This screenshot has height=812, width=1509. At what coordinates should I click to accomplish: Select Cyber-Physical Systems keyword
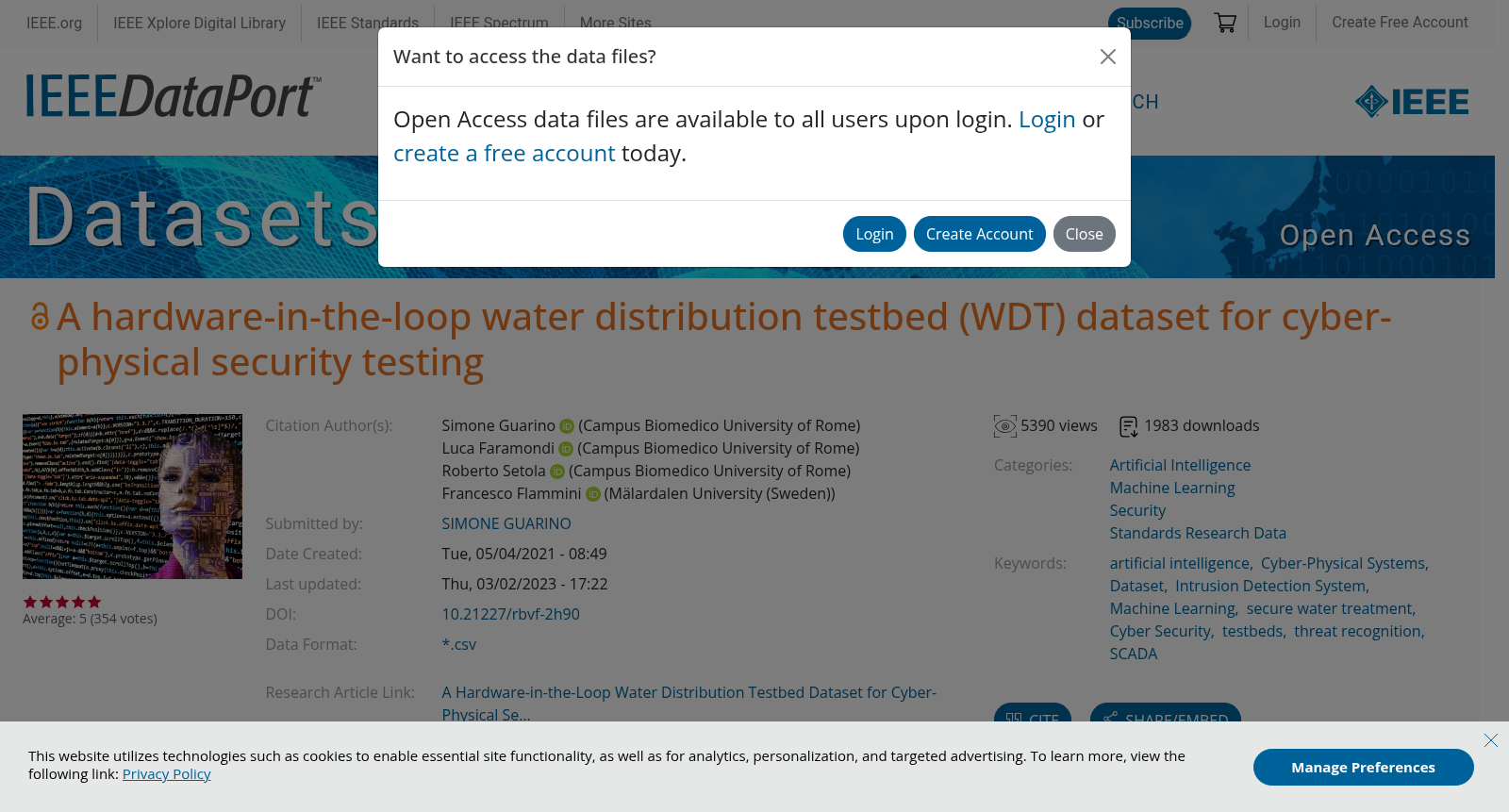tap(1343, 563)
